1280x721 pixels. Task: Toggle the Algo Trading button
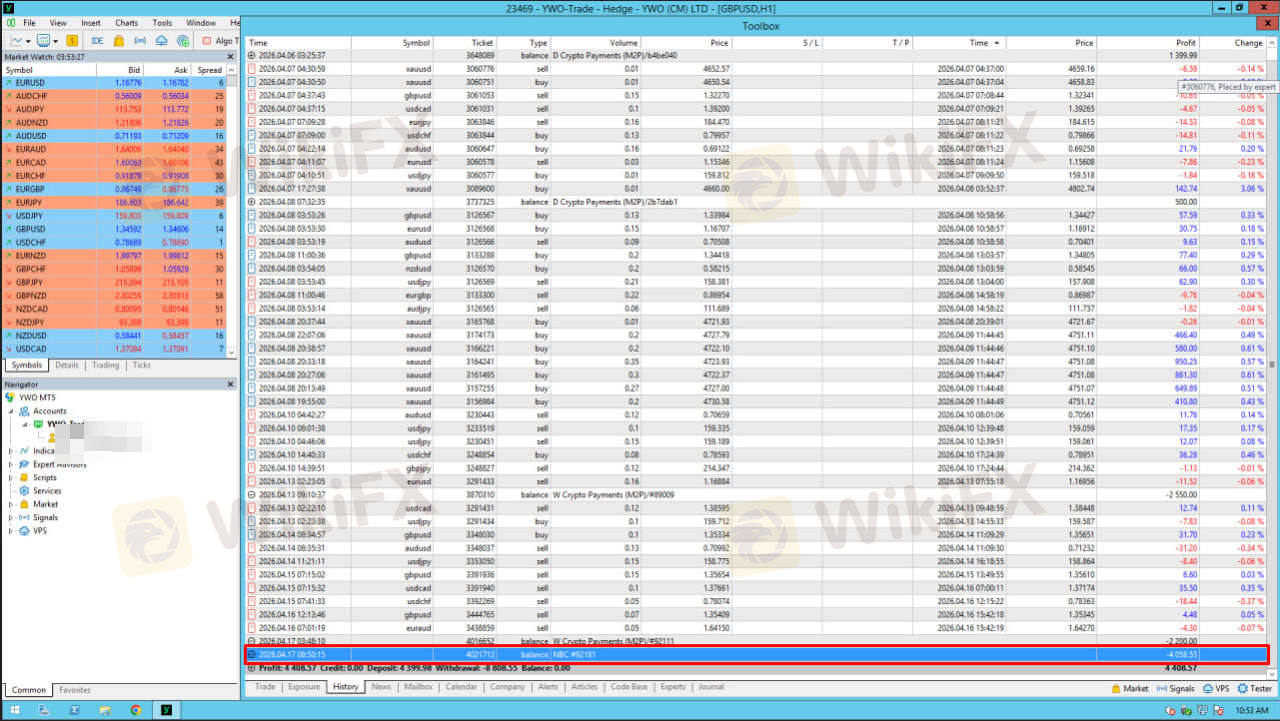(x=220, y=41)
